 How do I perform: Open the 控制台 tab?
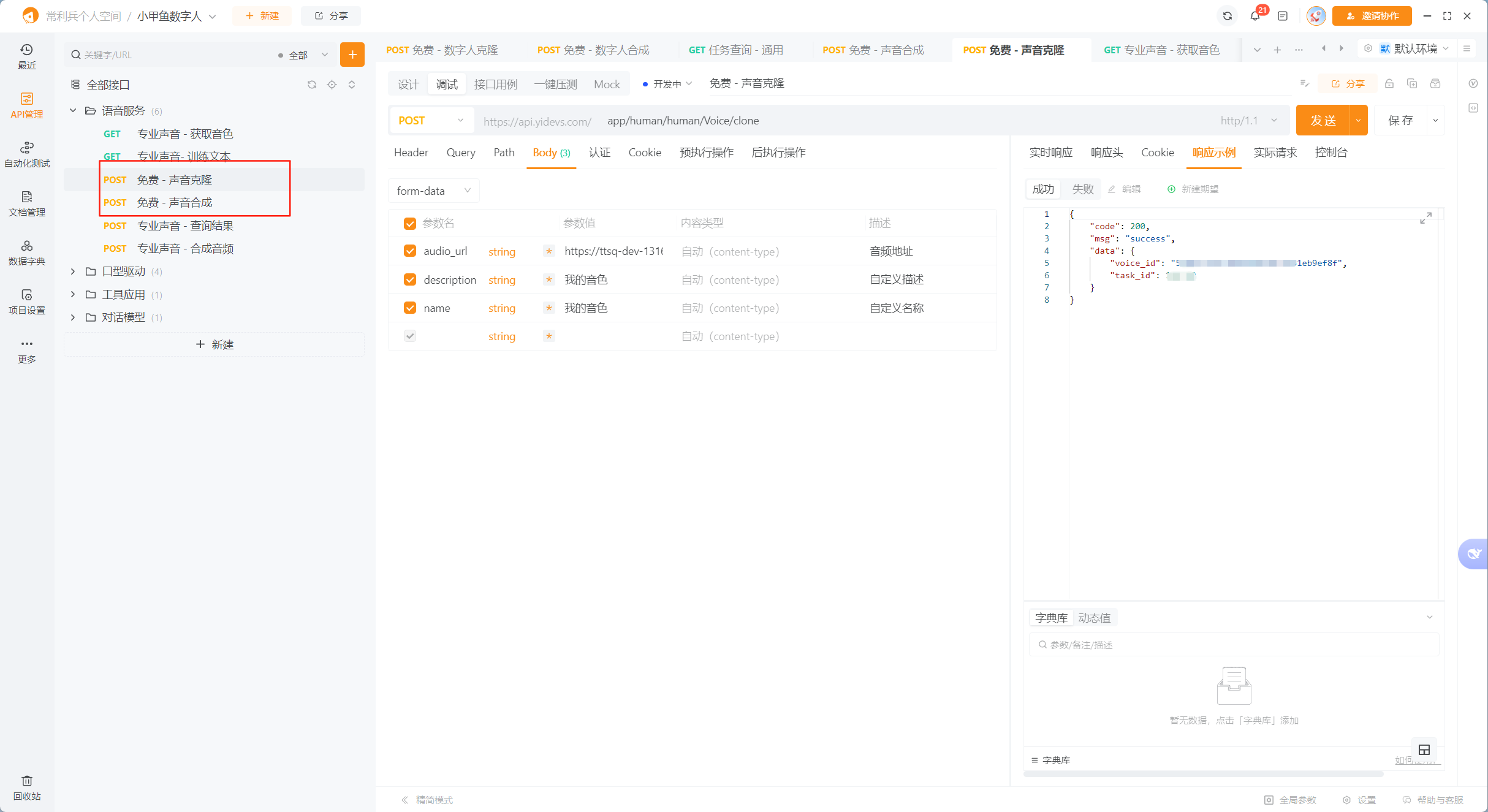point(1330,153)
